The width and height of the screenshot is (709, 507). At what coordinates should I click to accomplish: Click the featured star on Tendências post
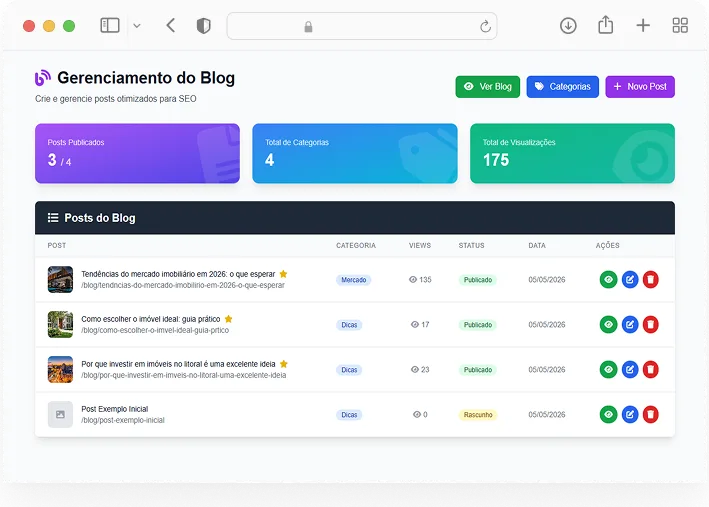tap(284, 274)
